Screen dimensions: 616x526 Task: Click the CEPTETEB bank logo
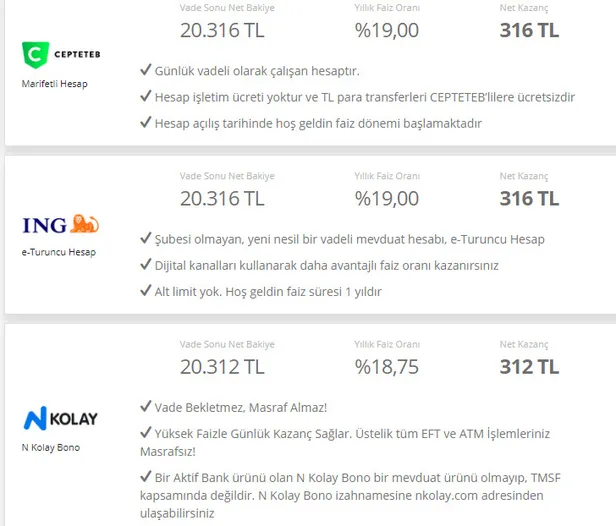coord(60,53)
